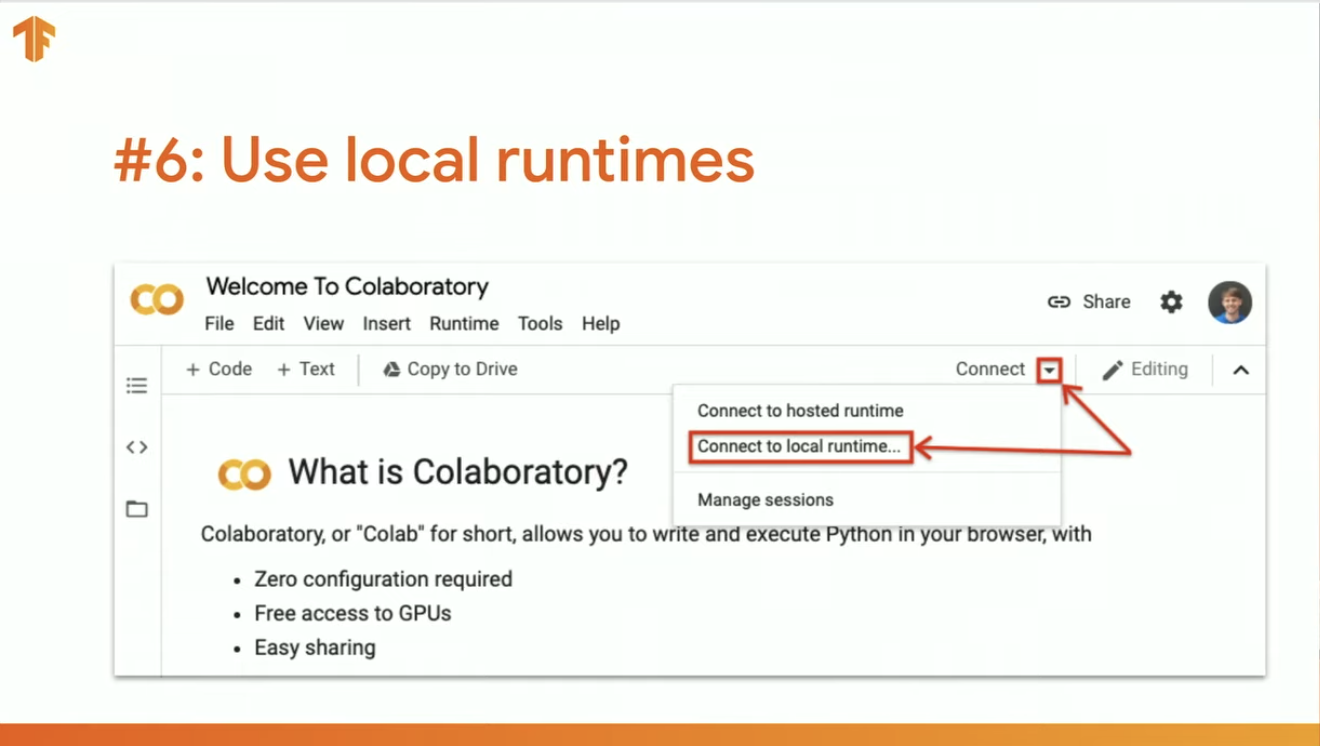
Task: Open the Insert menu
Action: click(x=386, y=323)
